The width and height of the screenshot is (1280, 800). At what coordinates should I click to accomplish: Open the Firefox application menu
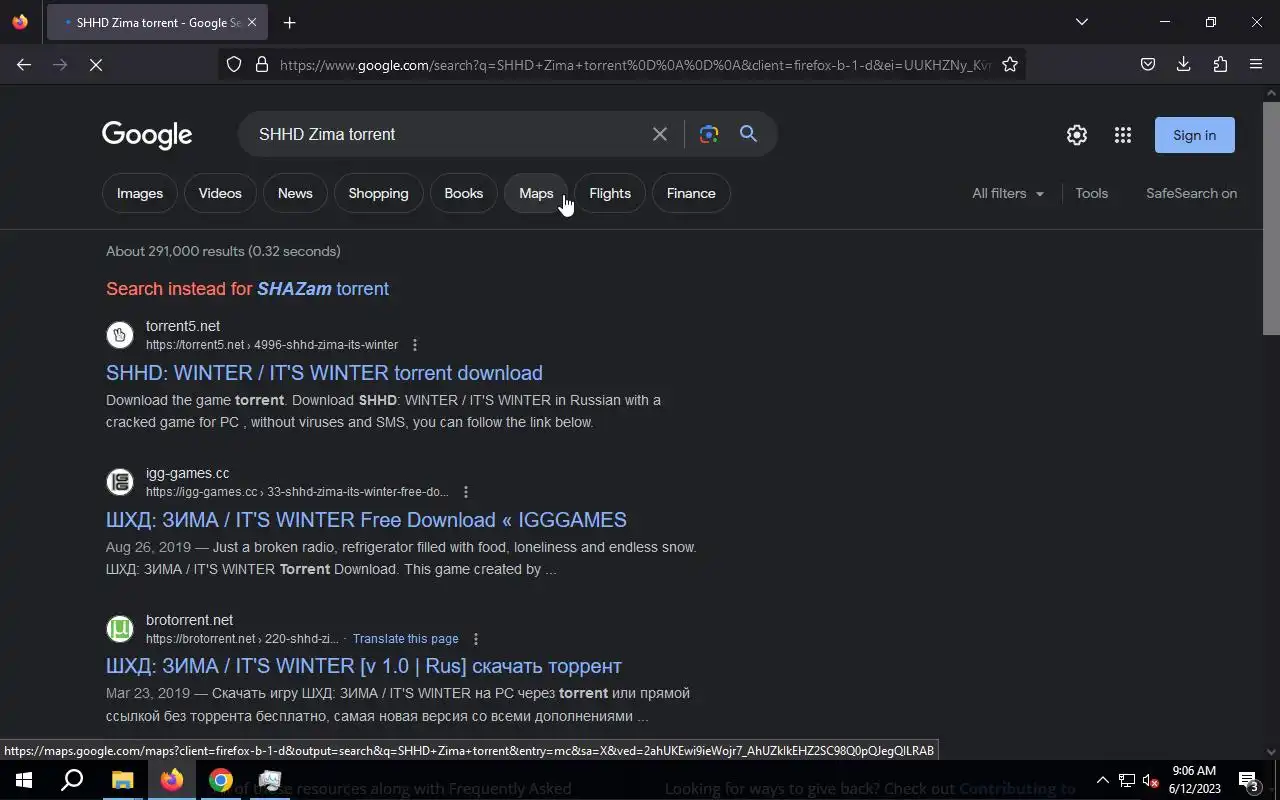click(1256, 65)
